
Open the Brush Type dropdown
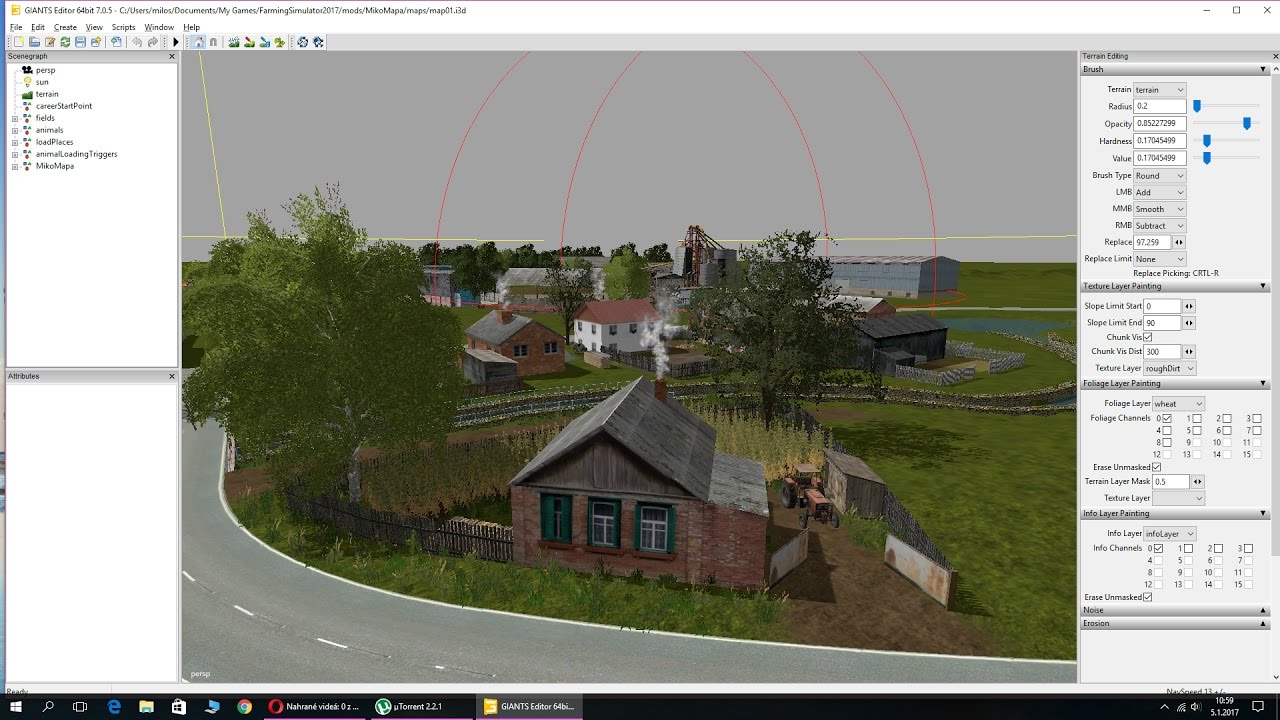(1159, 176)
